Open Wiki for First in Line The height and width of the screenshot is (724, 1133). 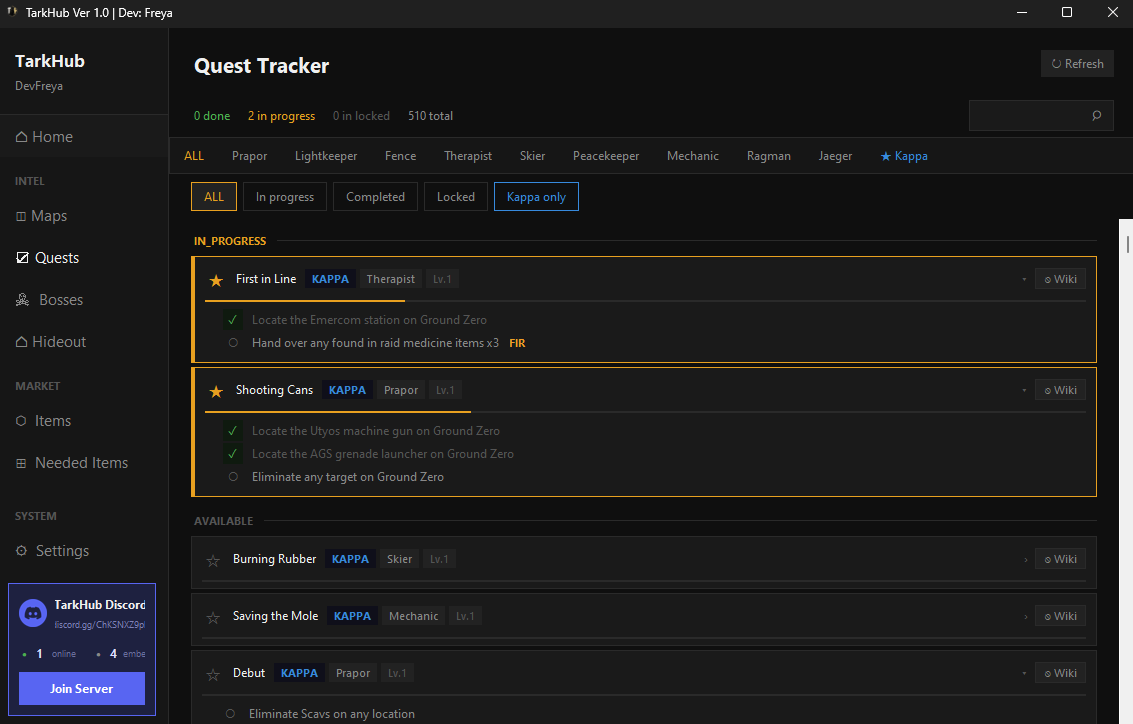point(1060,279)
